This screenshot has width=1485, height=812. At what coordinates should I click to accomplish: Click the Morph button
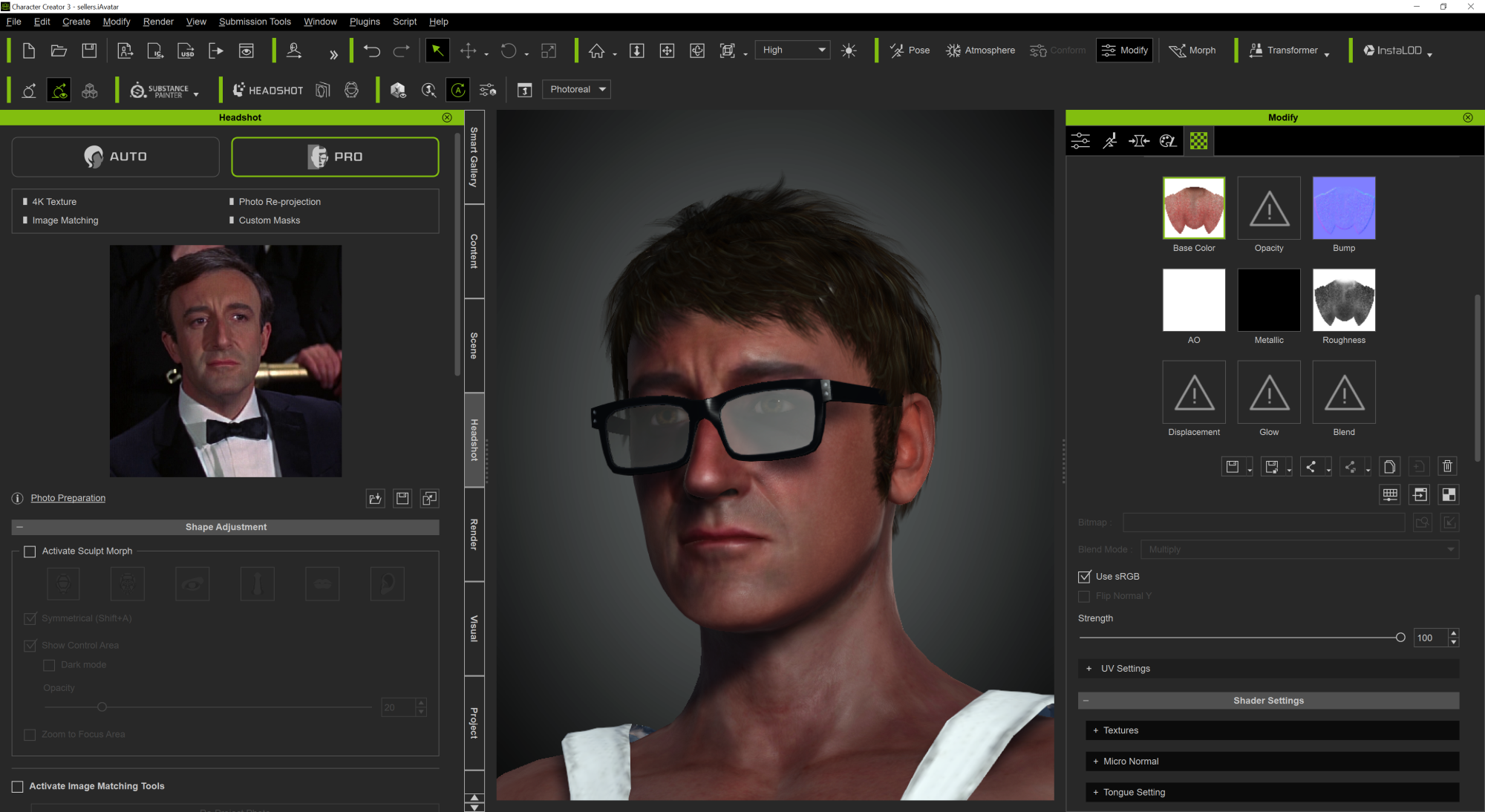1192,50
